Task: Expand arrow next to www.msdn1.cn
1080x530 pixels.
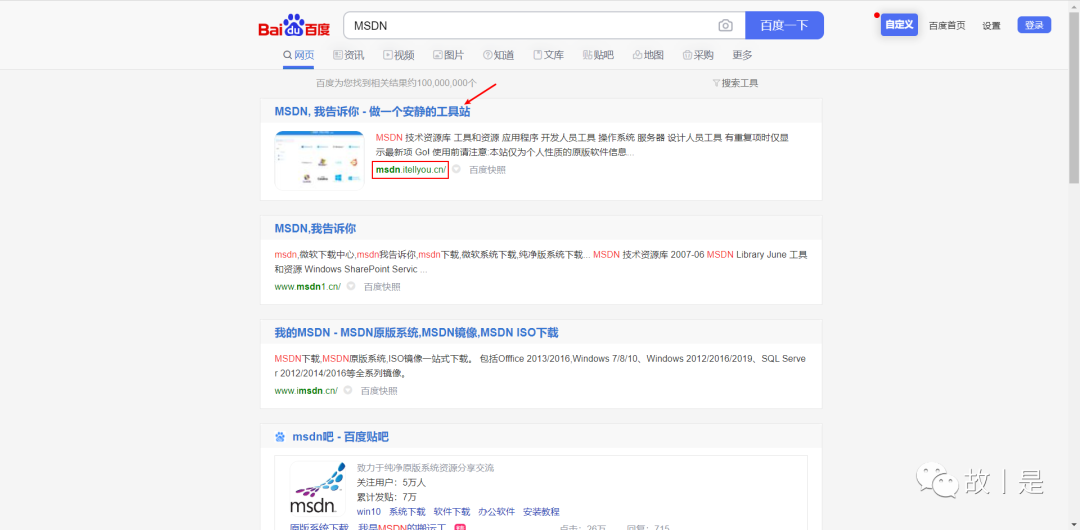Action: (351, 286)
